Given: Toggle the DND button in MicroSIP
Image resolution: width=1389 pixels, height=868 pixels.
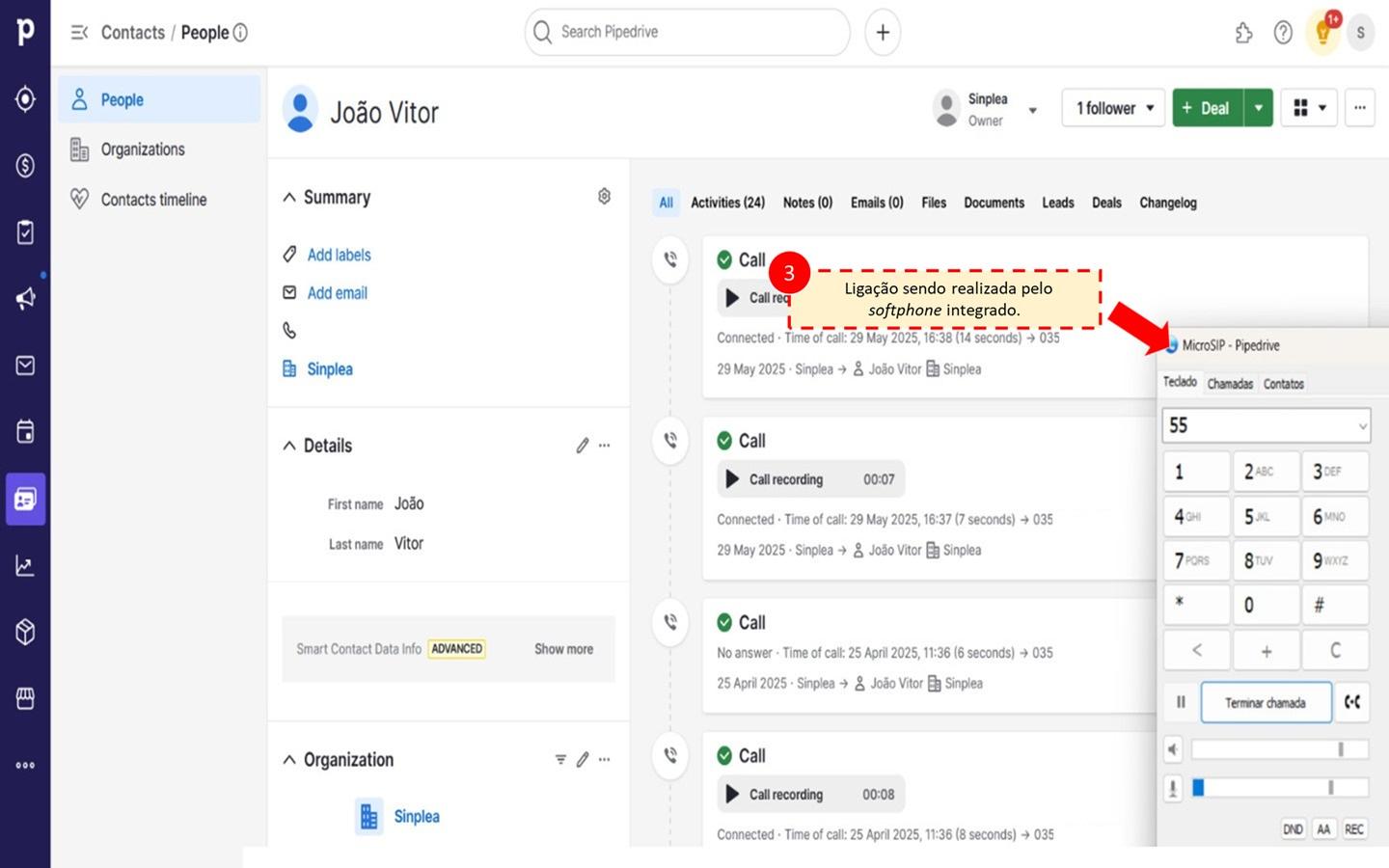Looking at the screenshot, I should click(x=1293, y=829).
